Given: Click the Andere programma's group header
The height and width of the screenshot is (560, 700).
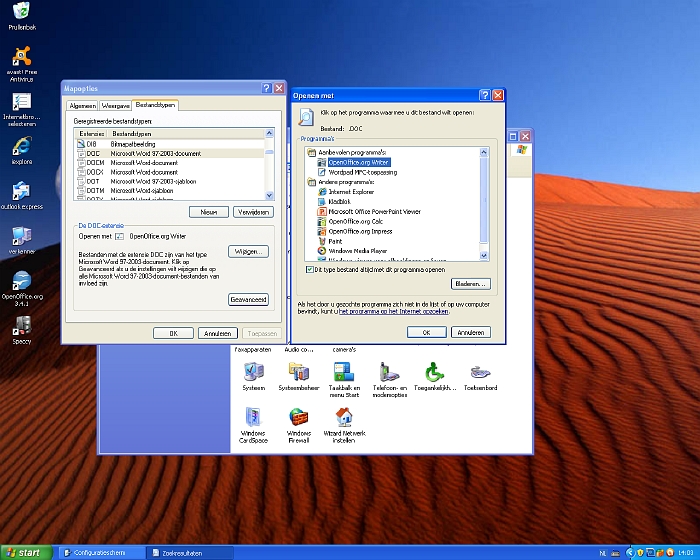Looking at the screenshot, I should click(346, 182).
